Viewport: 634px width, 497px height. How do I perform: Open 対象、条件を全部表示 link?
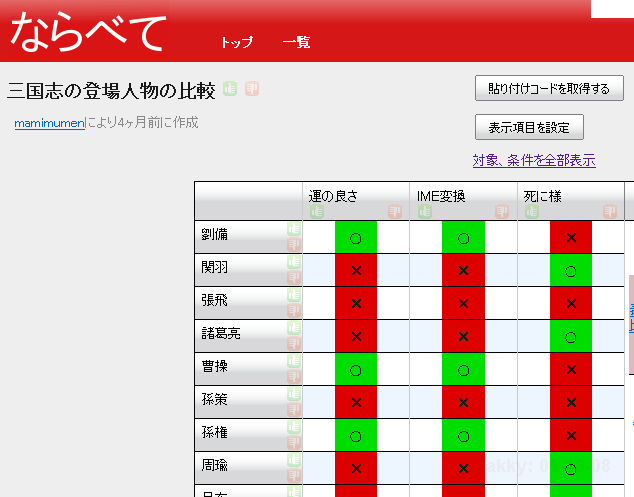coord(534,161)
